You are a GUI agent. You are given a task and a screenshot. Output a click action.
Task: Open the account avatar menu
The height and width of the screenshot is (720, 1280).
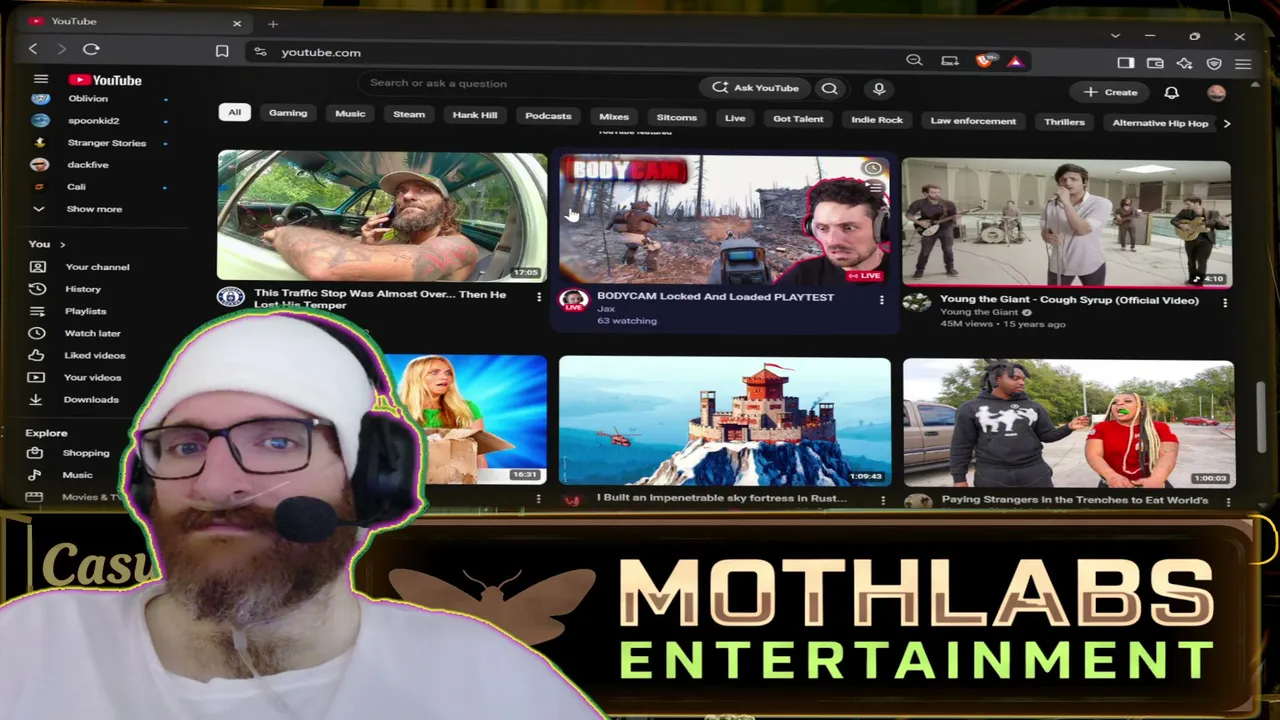1216,93
